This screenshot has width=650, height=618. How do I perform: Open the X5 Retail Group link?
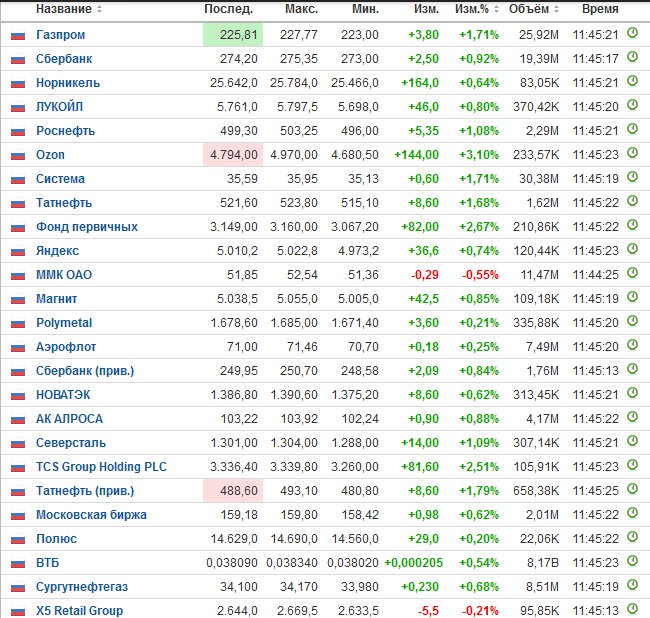(79, 611)
